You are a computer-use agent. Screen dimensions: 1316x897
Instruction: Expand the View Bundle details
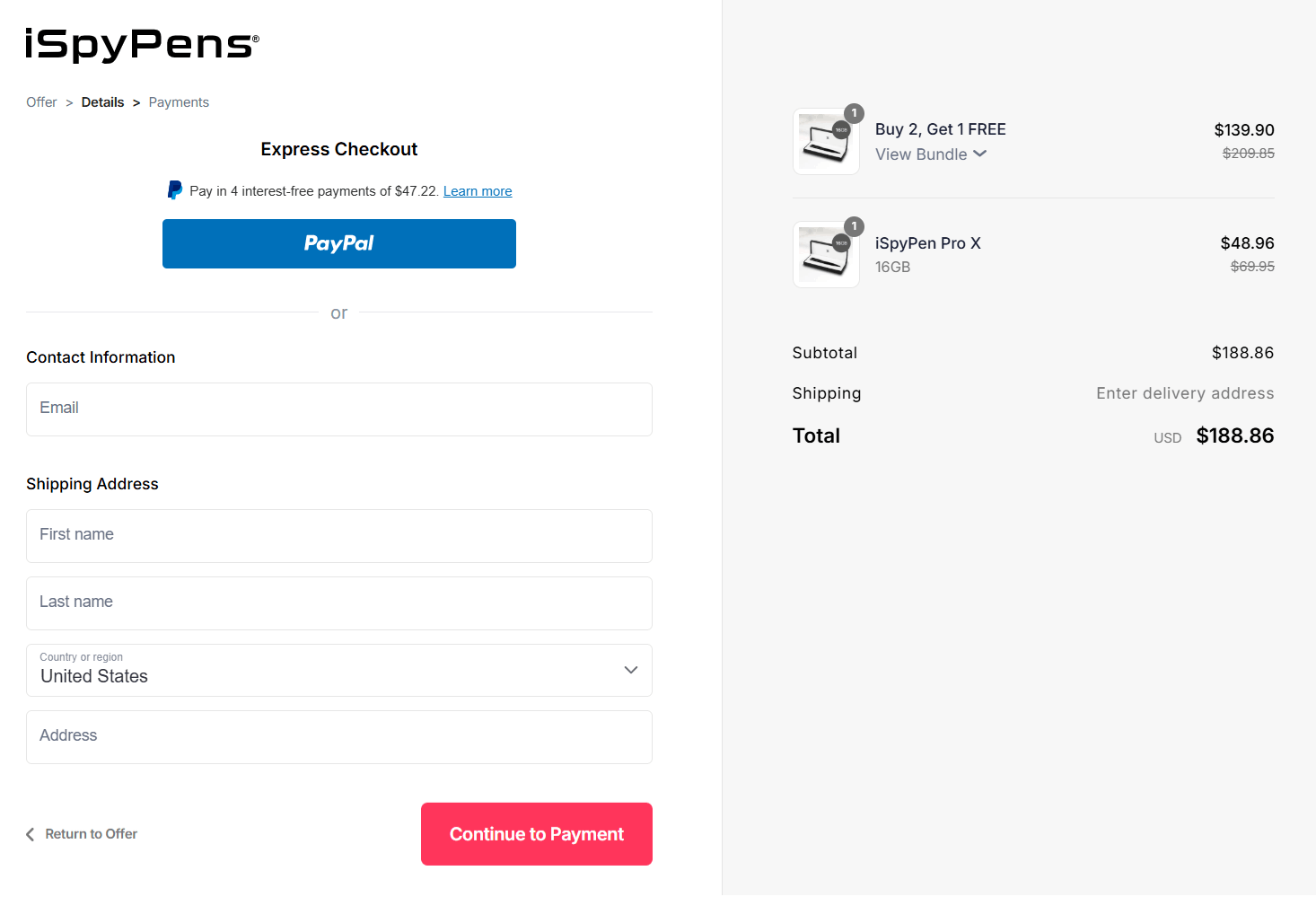pyautogui.click(x=931, y=154)
